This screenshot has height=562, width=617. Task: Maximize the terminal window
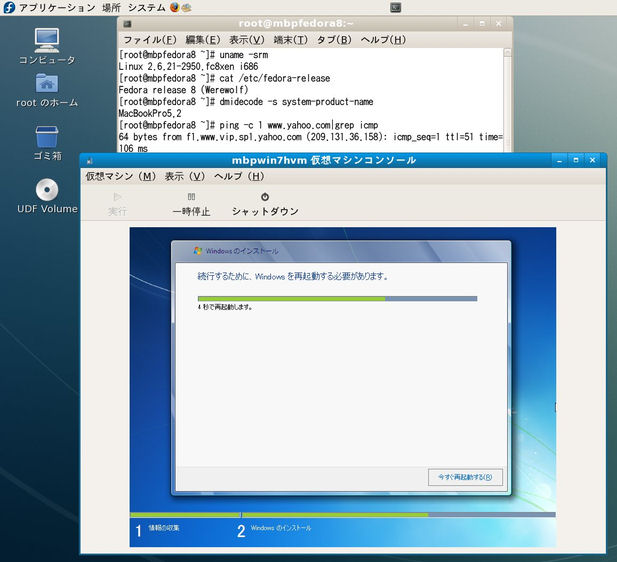[x=482, y=24]
